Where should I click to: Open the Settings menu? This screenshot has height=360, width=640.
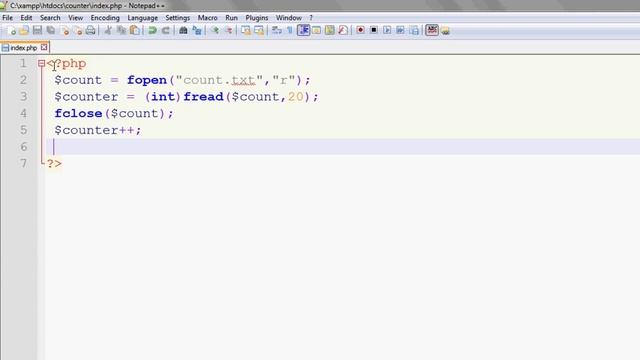(178, 18)
